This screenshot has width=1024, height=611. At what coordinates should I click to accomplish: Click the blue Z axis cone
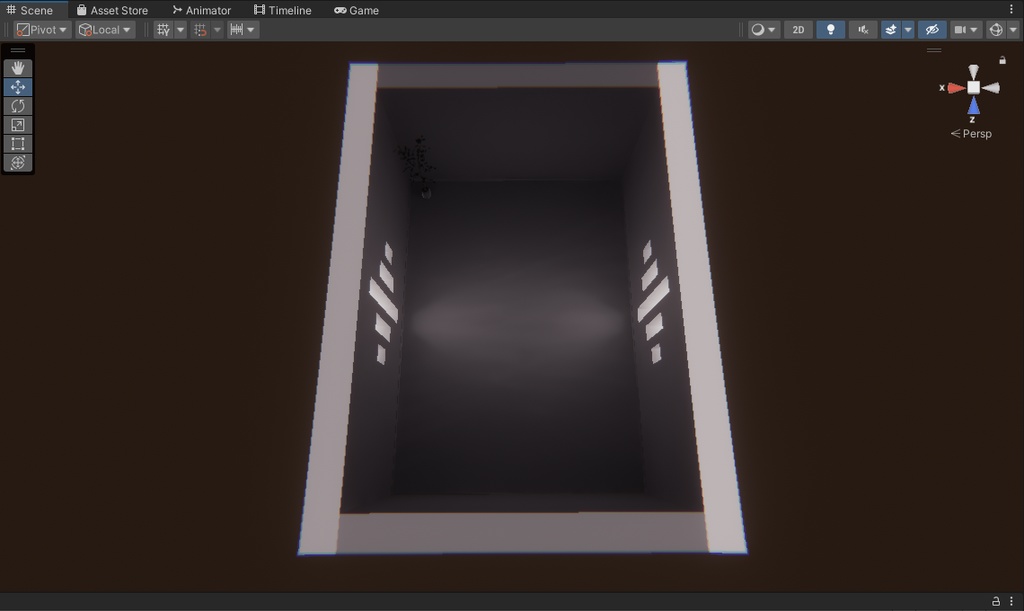tap(973, 106)
